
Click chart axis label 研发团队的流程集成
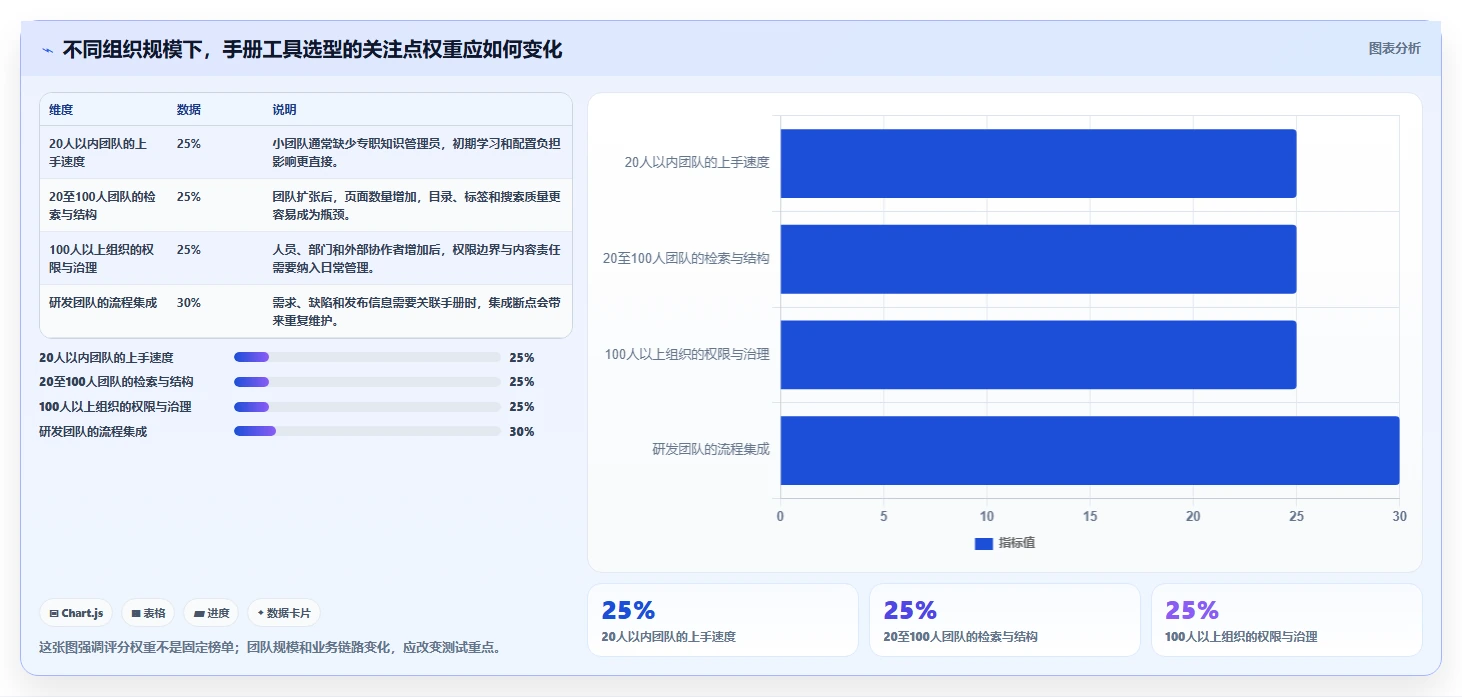711,450
